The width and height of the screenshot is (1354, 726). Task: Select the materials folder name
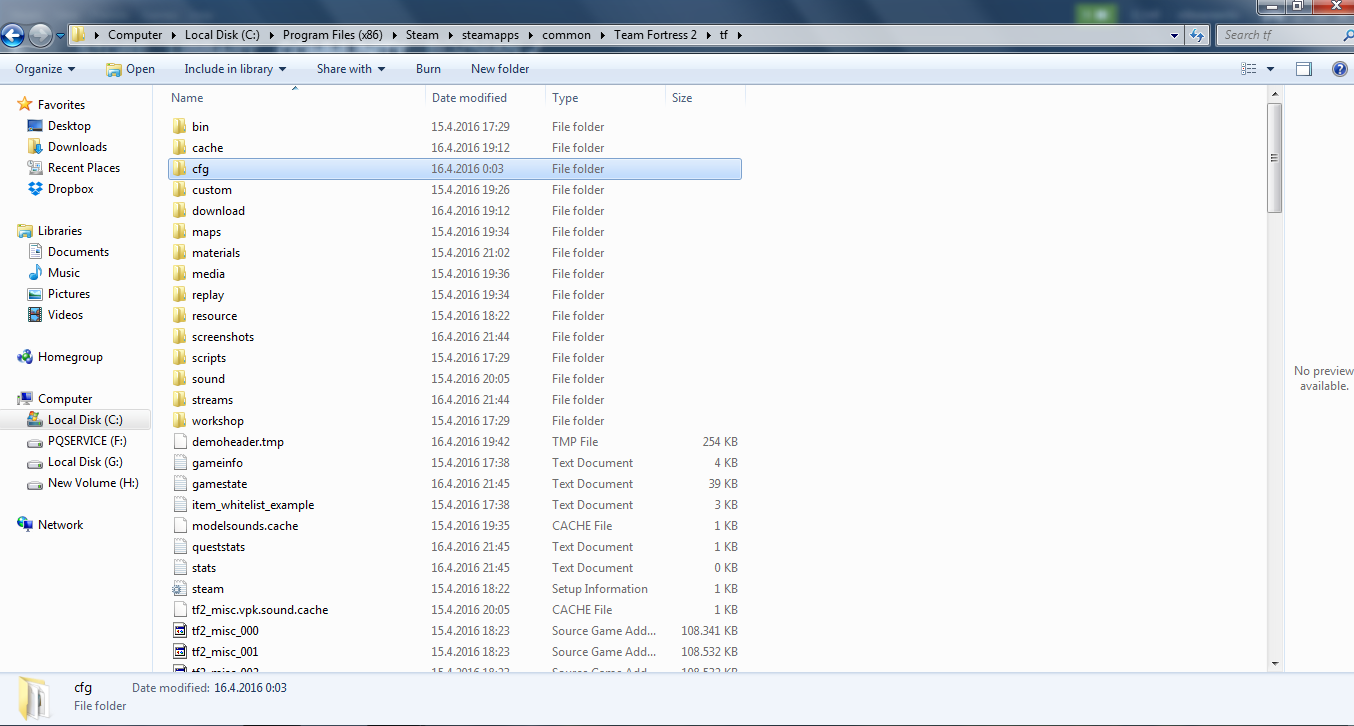tap(216, 253)
